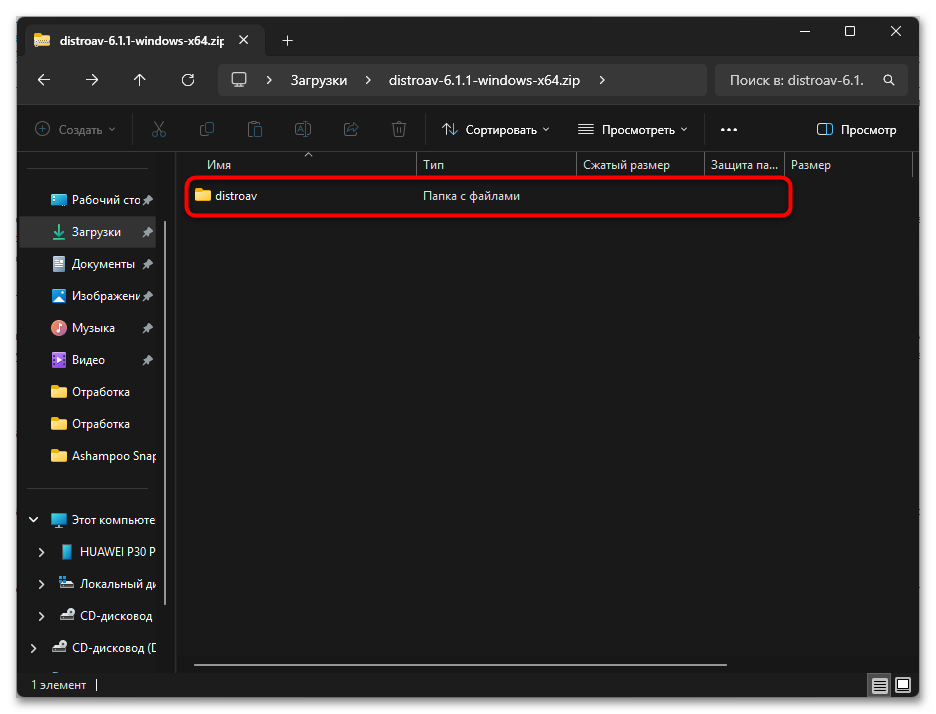Viewport: 936px width, 714px height.
Task: Toggle the Просмотр preview pane
Action: pos(856,129)
